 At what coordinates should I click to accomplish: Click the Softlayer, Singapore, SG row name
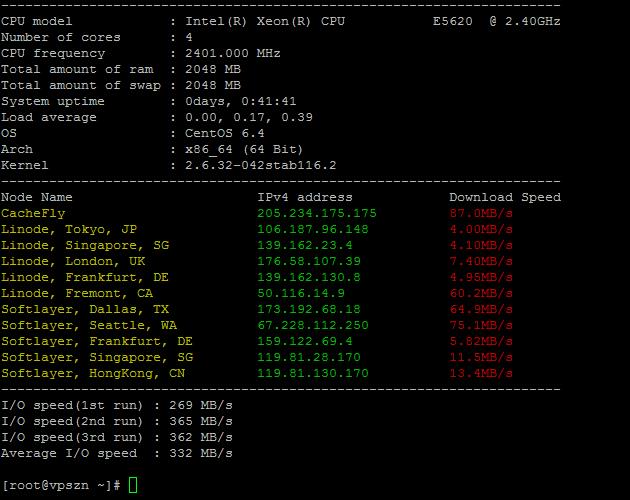coord(97,358)
